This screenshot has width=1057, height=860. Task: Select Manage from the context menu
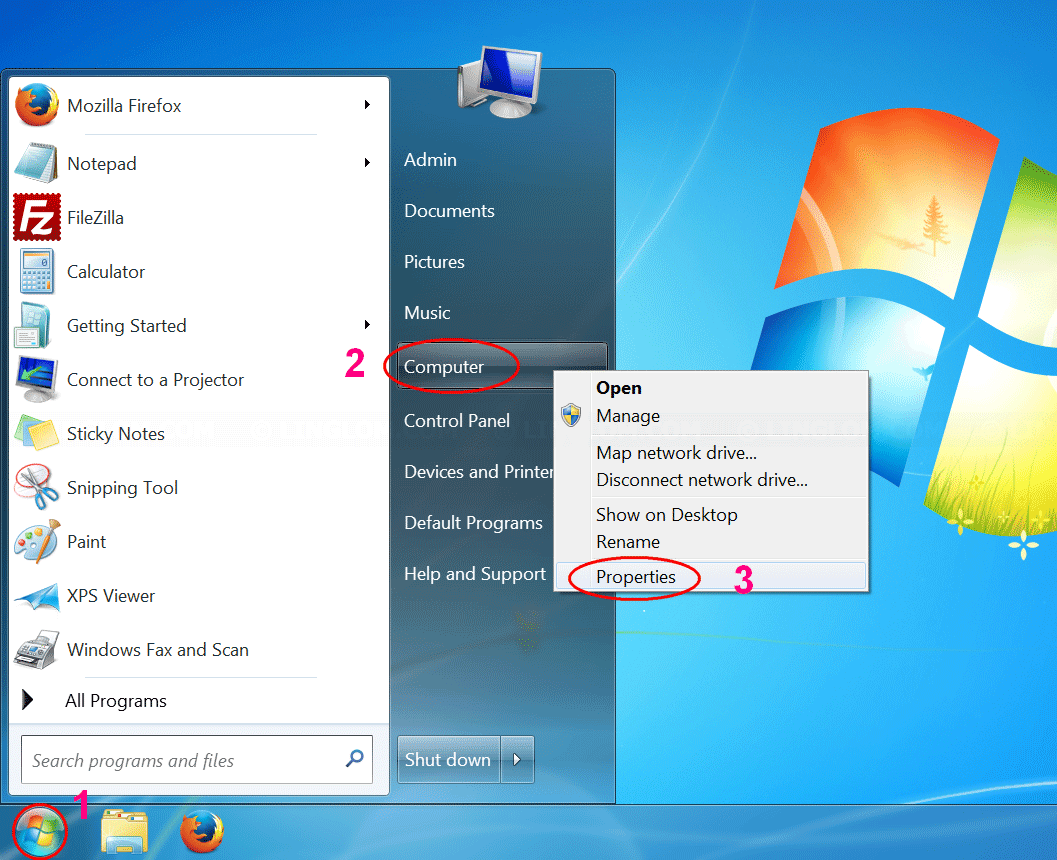pyautogui.click(x=628, y=416)
